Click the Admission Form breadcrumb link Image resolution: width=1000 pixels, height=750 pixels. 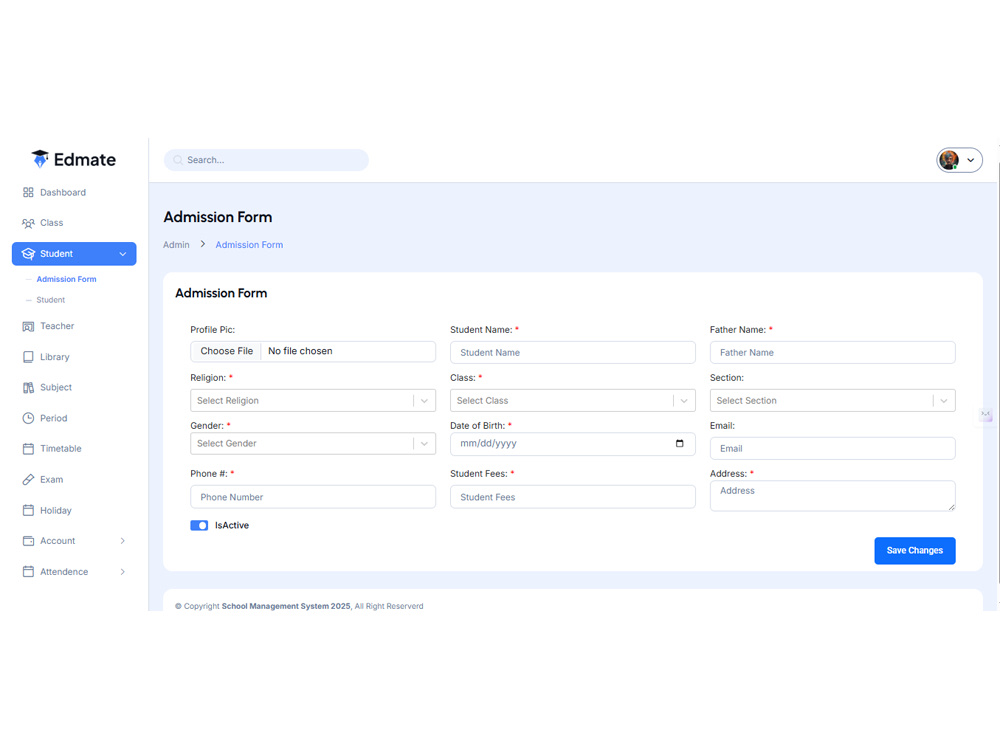pyautogui.click(x=249, y=245)
